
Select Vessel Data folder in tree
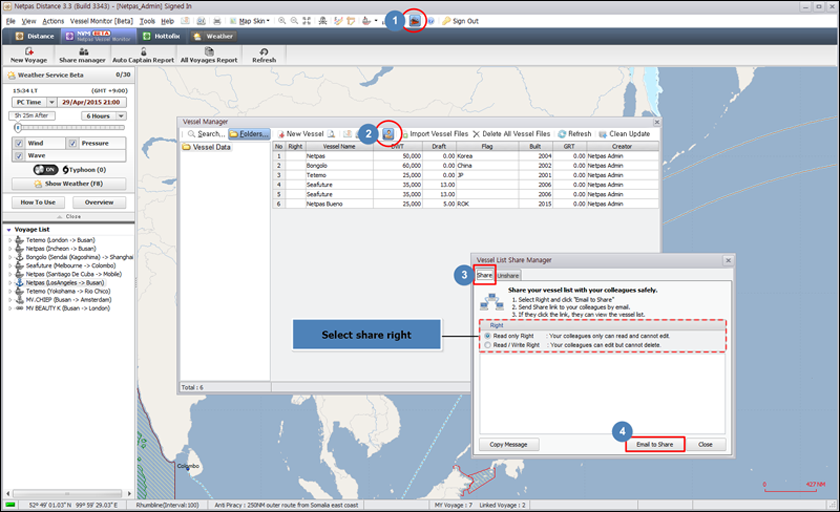point(206,147)
